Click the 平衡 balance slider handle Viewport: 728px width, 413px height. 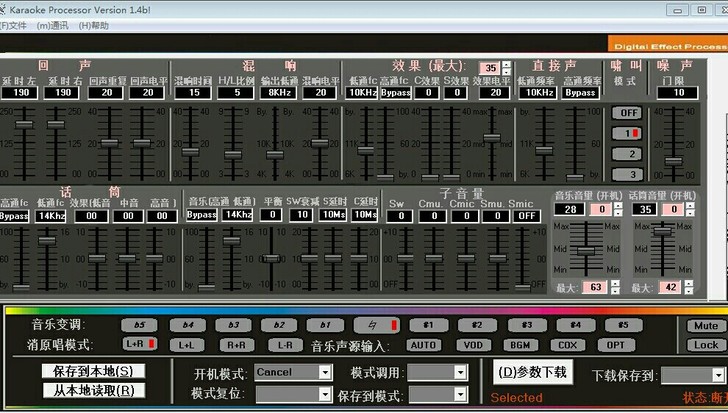(271, 258)
